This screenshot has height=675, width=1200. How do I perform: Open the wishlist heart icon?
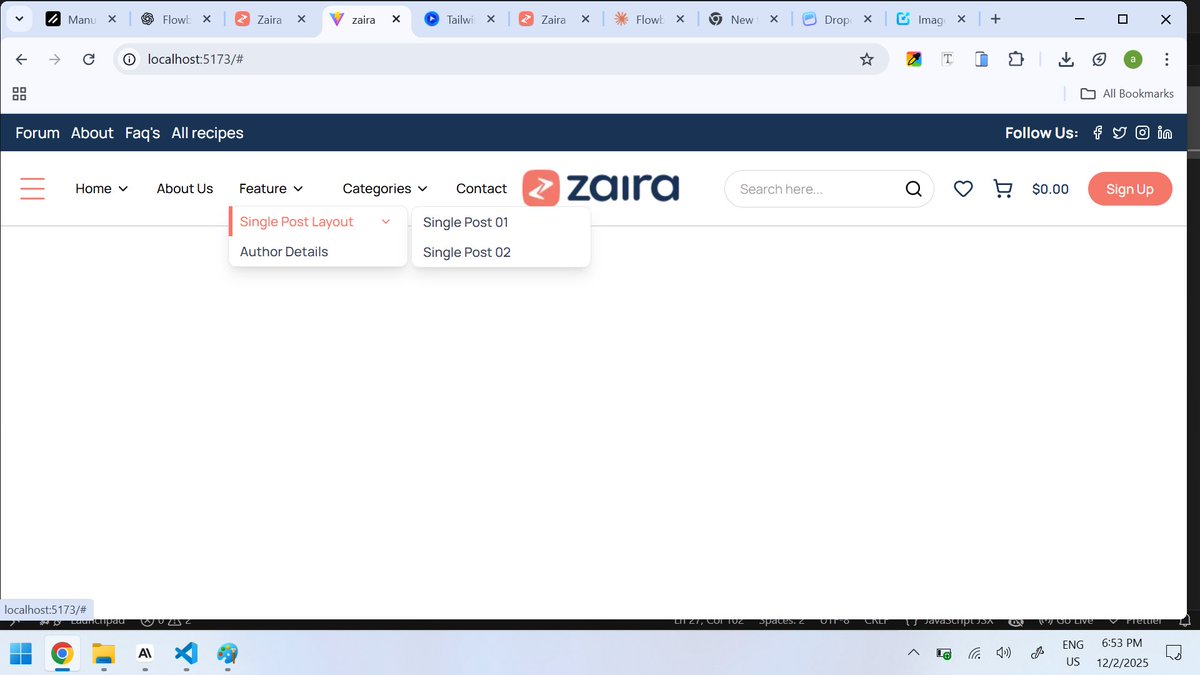[963, 189]
